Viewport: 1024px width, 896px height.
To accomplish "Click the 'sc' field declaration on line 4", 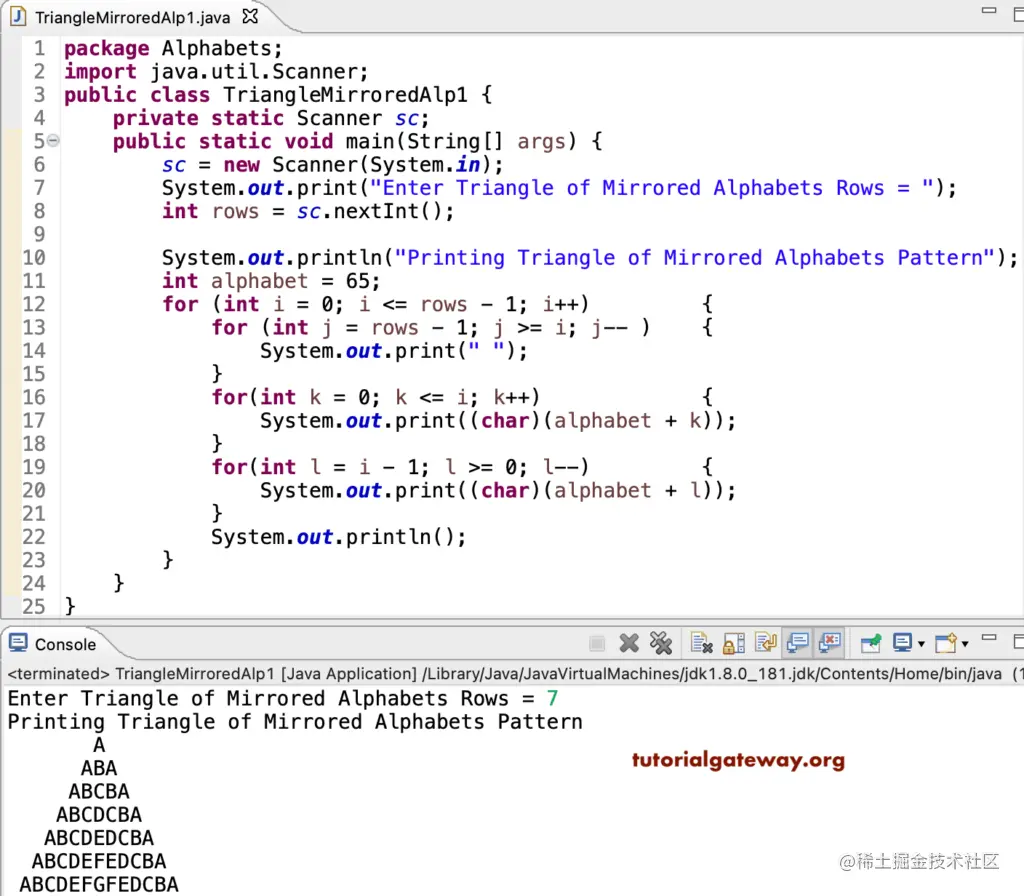I will click(x=407, y=119).
